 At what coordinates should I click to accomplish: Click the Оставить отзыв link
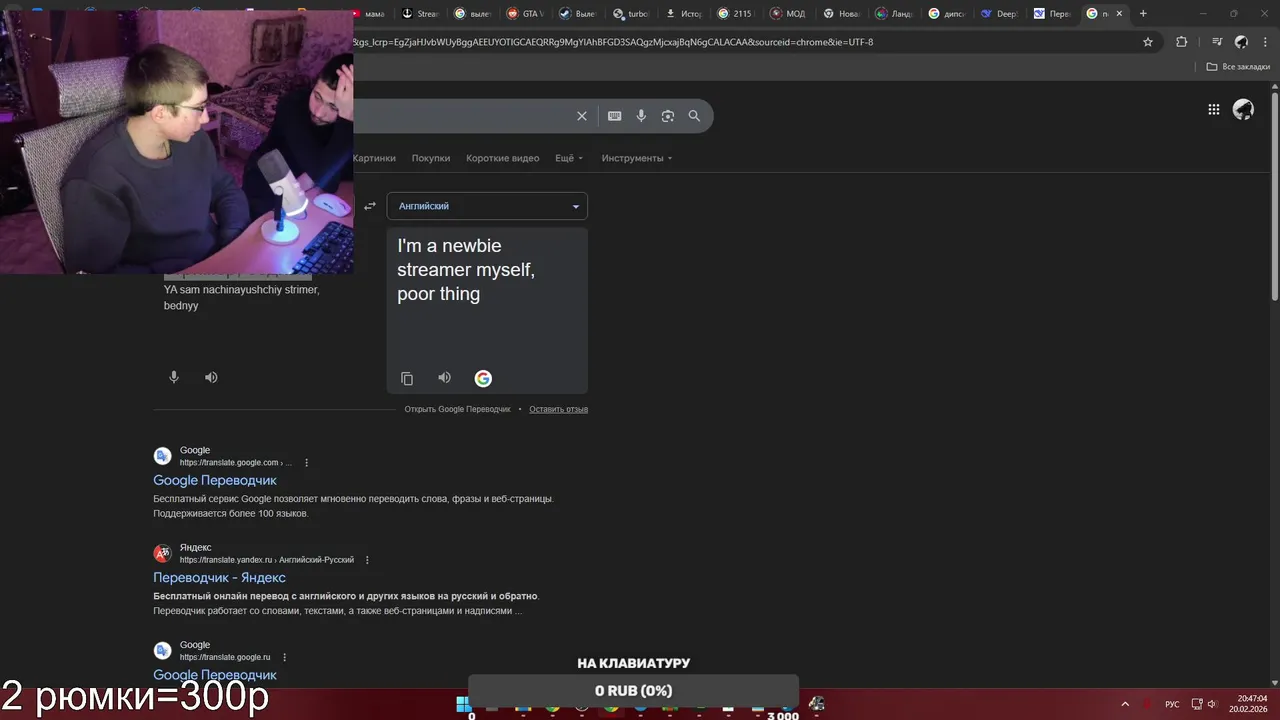(558, 409)
